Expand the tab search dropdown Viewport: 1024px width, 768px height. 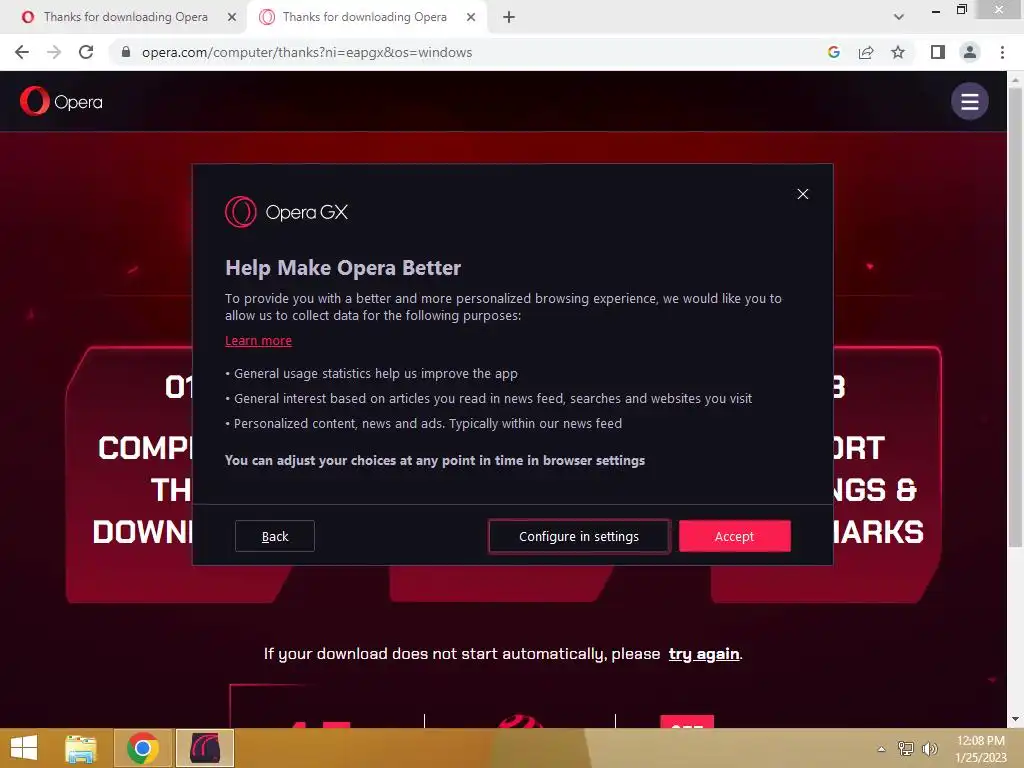[899, 17]
